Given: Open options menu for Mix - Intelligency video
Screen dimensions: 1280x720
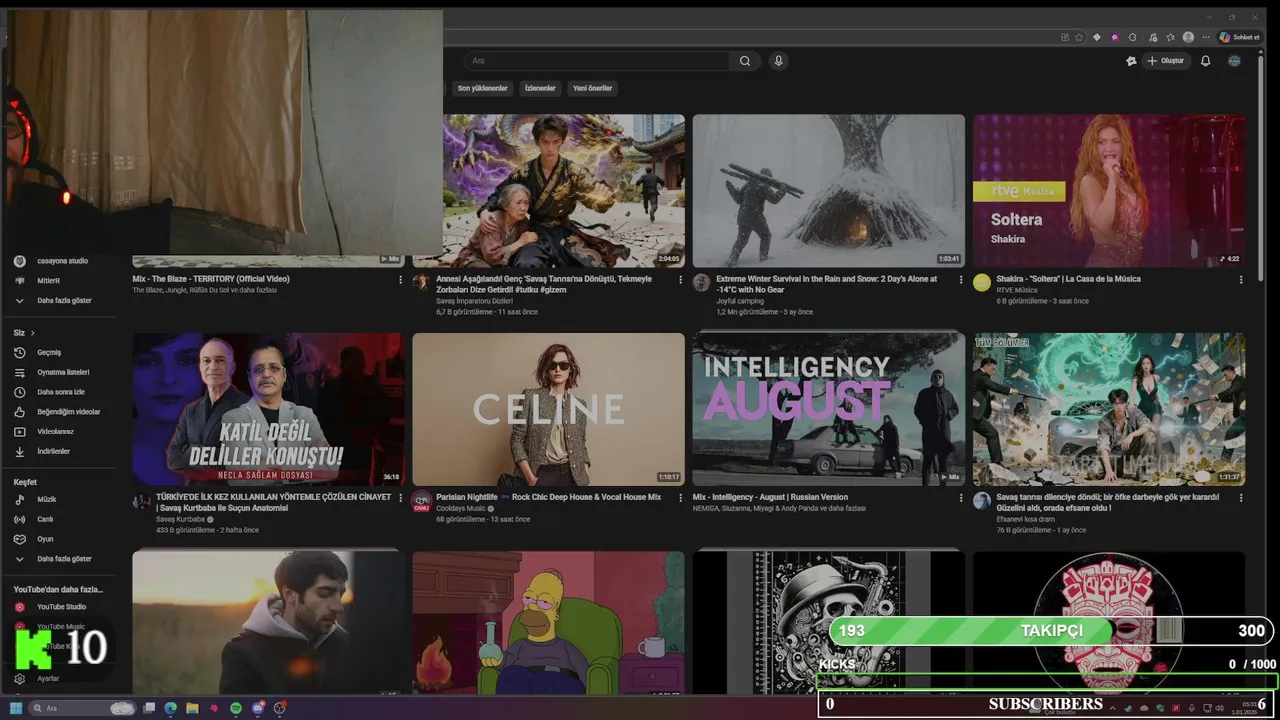Looking at the screenshot, I should click(961, 498).
